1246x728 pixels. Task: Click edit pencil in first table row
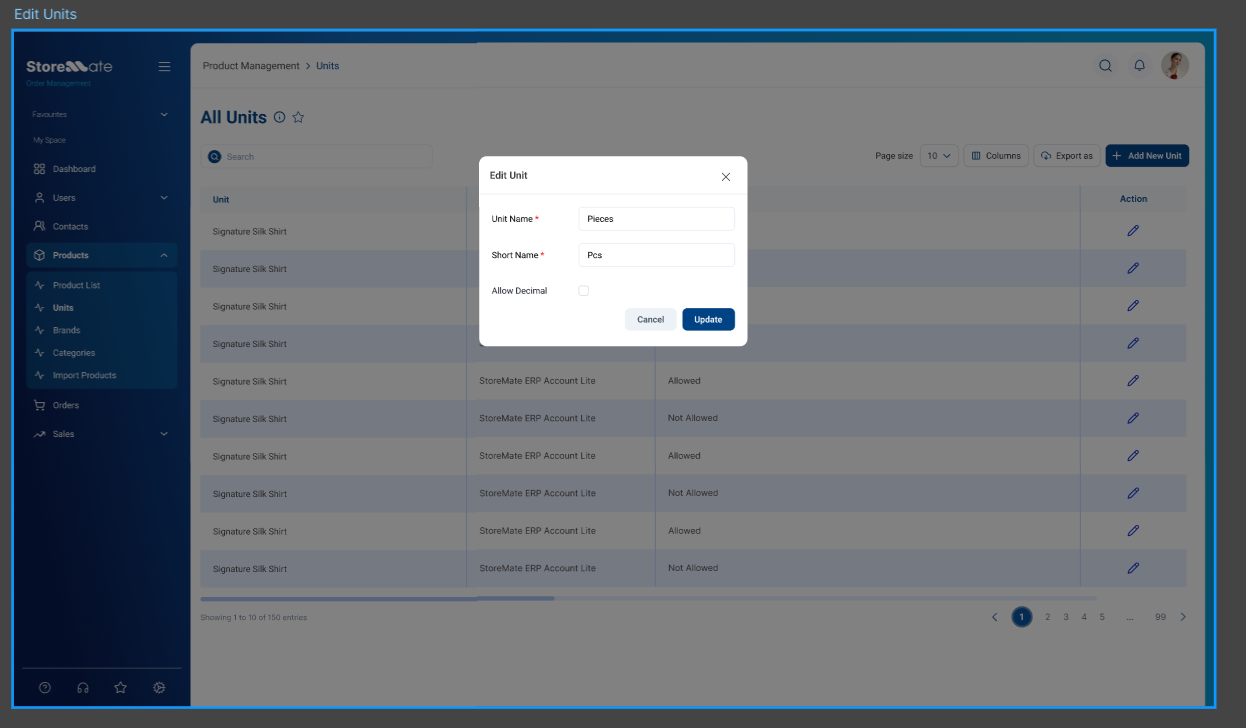(x=1133, y=231)
